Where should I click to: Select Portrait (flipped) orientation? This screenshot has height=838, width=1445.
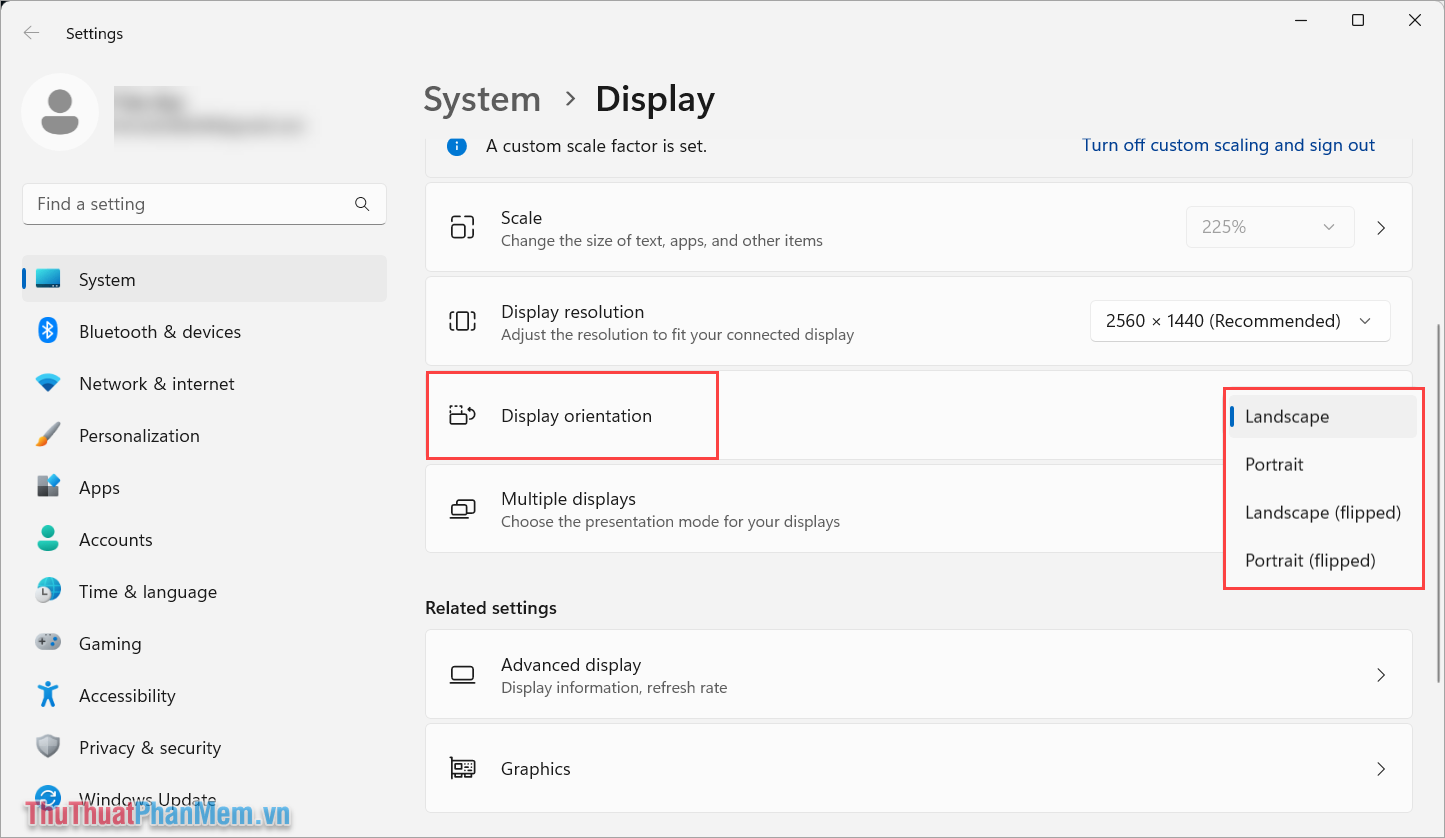coord(1310,560)
